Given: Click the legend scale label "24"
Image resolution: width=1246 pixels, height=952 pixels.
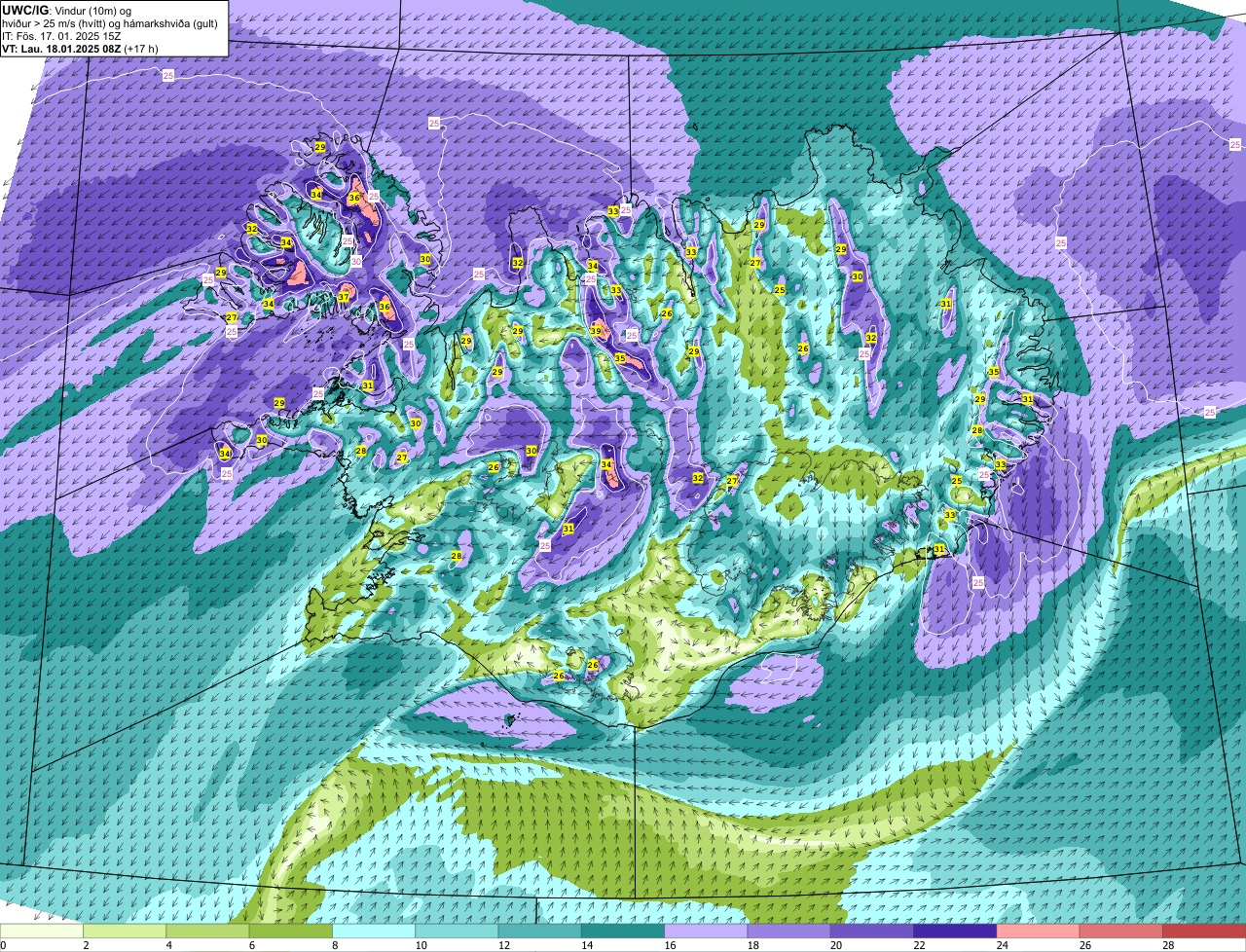Looking at the screenshot, I should click(1002, 945).
